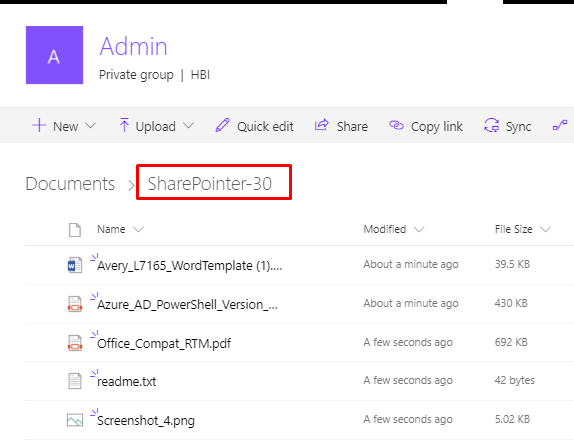Click Copy link in the command bar

(x=426, y=126)
